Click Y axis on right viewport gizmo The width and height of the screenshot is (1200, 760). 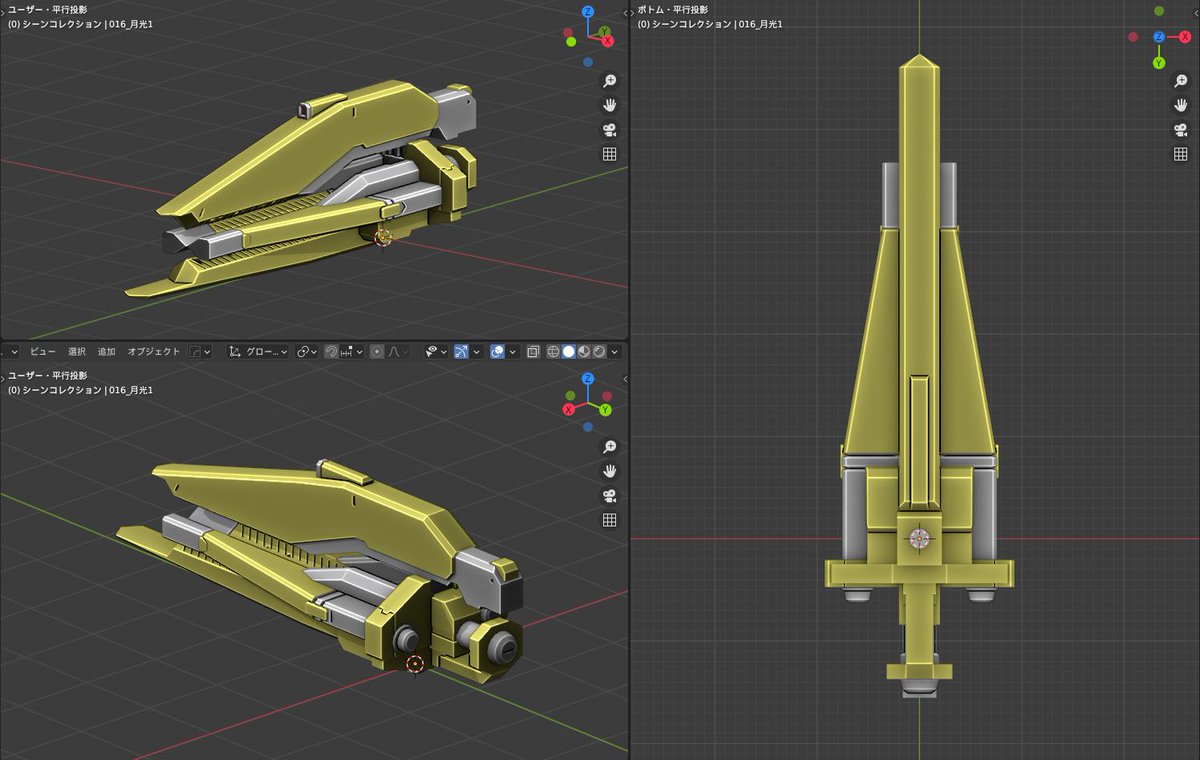pyautogui.click(x=1159, y=63)
